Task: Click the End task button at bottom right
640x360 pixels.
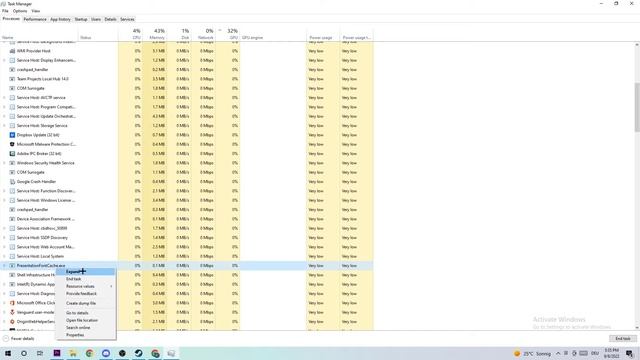Action: click(622, 339)
